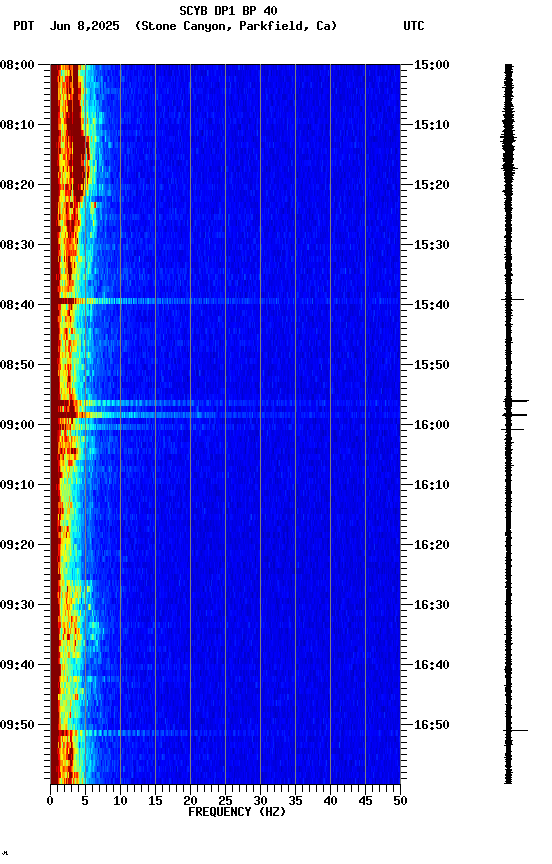552x864 pixels.
Task: Click the '50' frequency axis label
Action: 401,801
